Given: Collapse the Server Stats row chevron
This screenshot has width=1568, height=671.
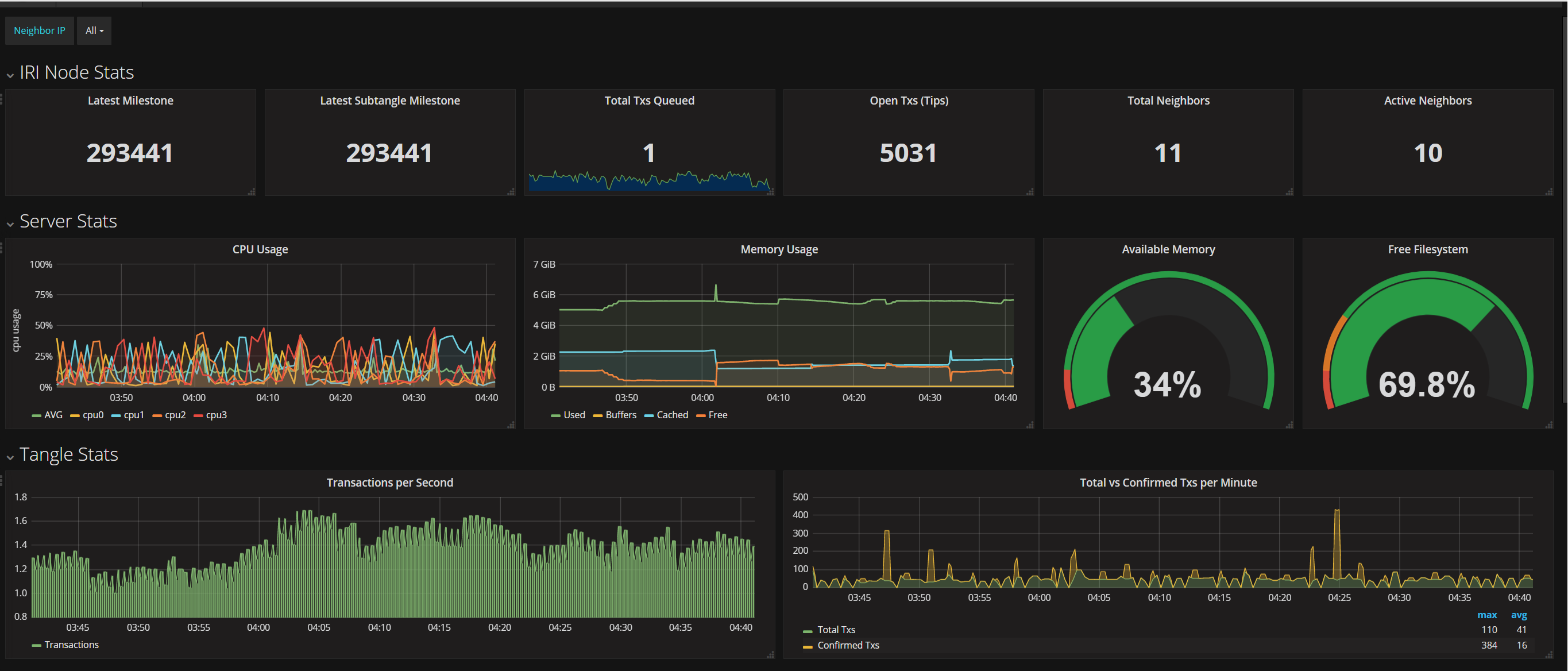Looking at the screenshot, I should pos(10,224).
